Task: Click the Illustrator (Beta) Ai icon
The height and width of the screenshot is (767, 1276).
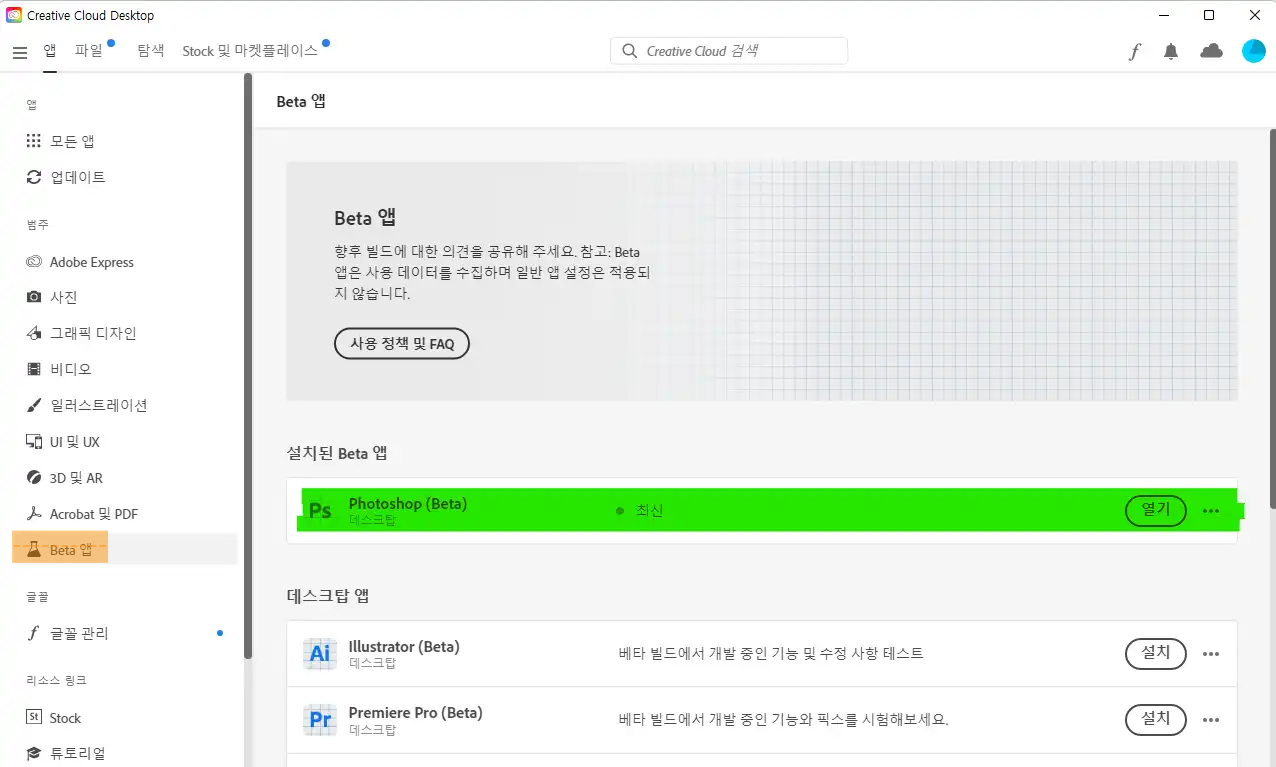Action: point(320,654)
